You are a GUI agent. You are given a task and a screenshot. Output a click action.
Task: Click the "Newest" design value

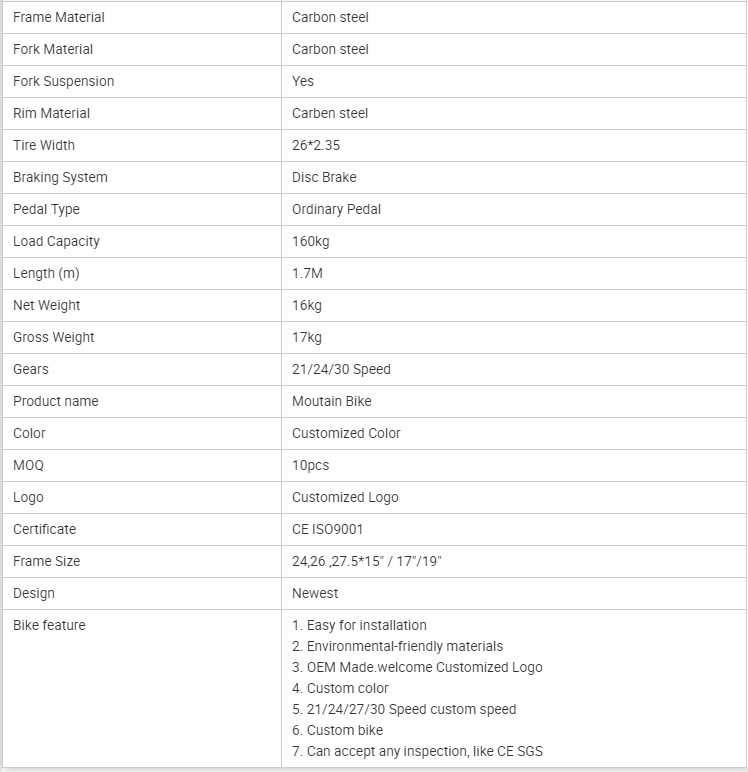[315, 593]
